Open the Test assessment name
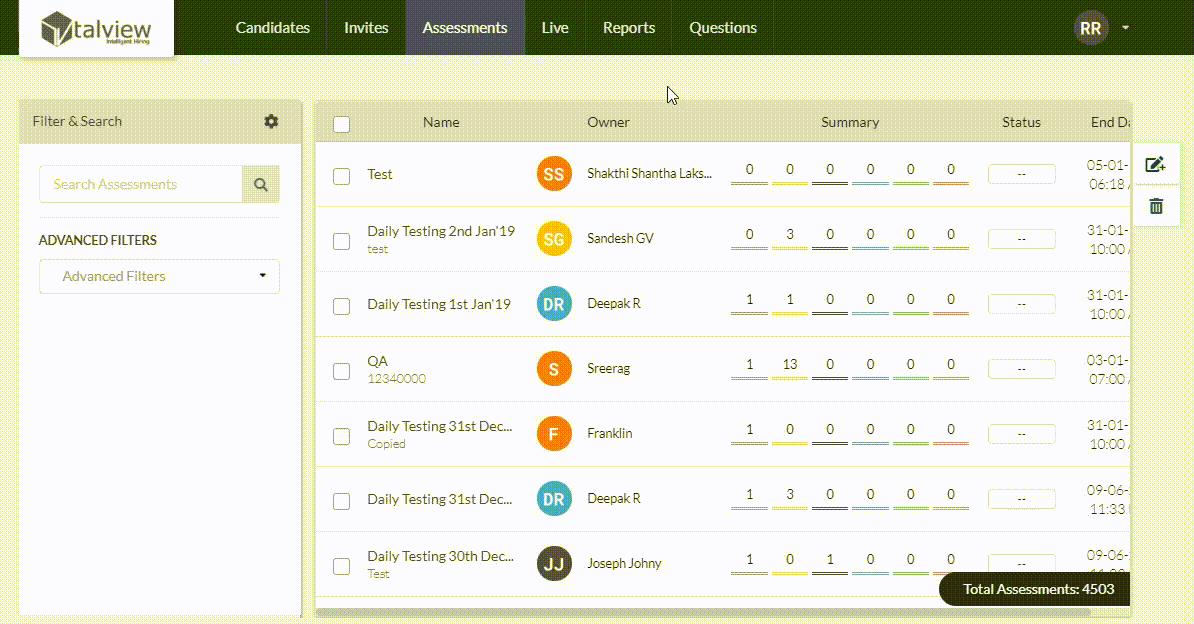 (x=380, y=174)
